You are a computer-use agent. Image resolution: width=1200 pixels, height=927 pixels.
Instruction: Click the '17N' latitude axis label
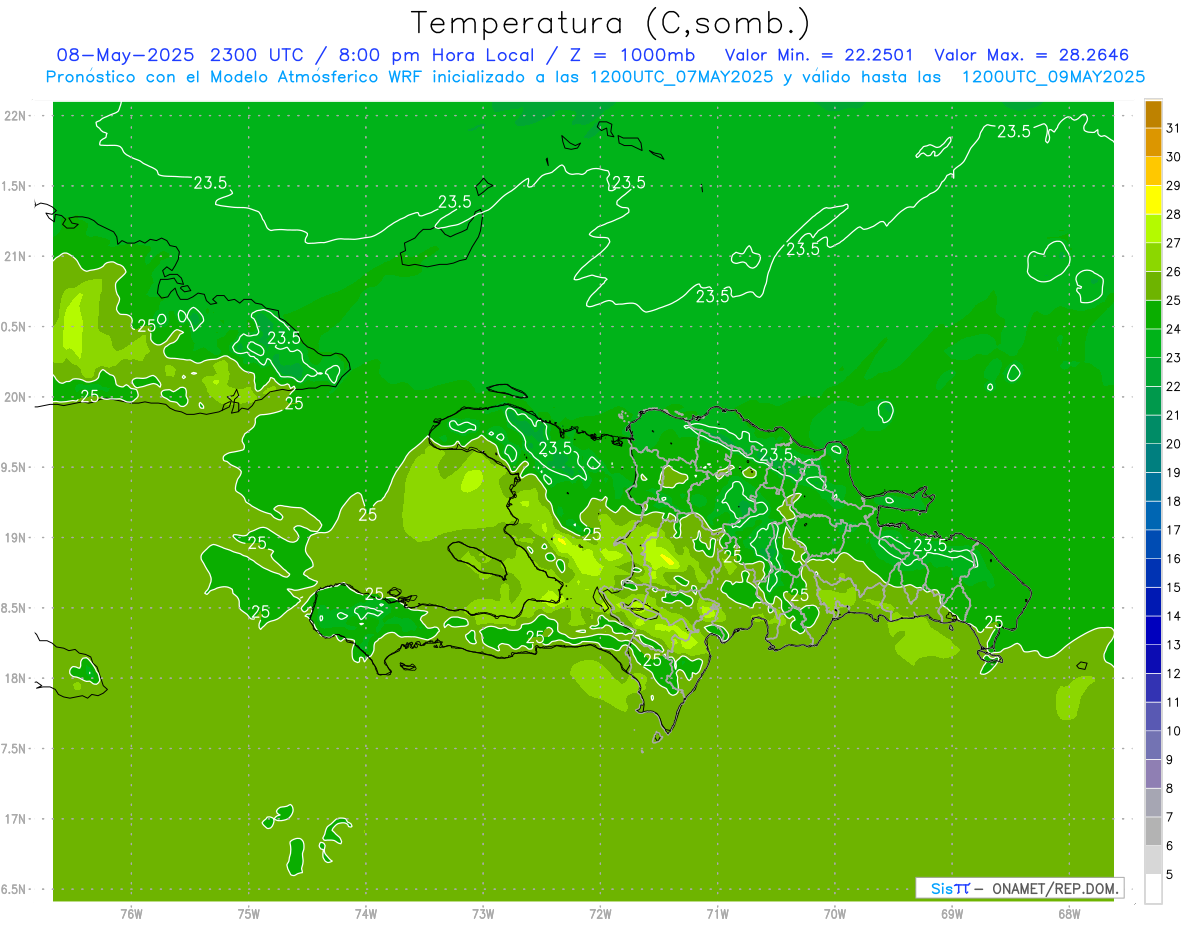pos(17,819)
